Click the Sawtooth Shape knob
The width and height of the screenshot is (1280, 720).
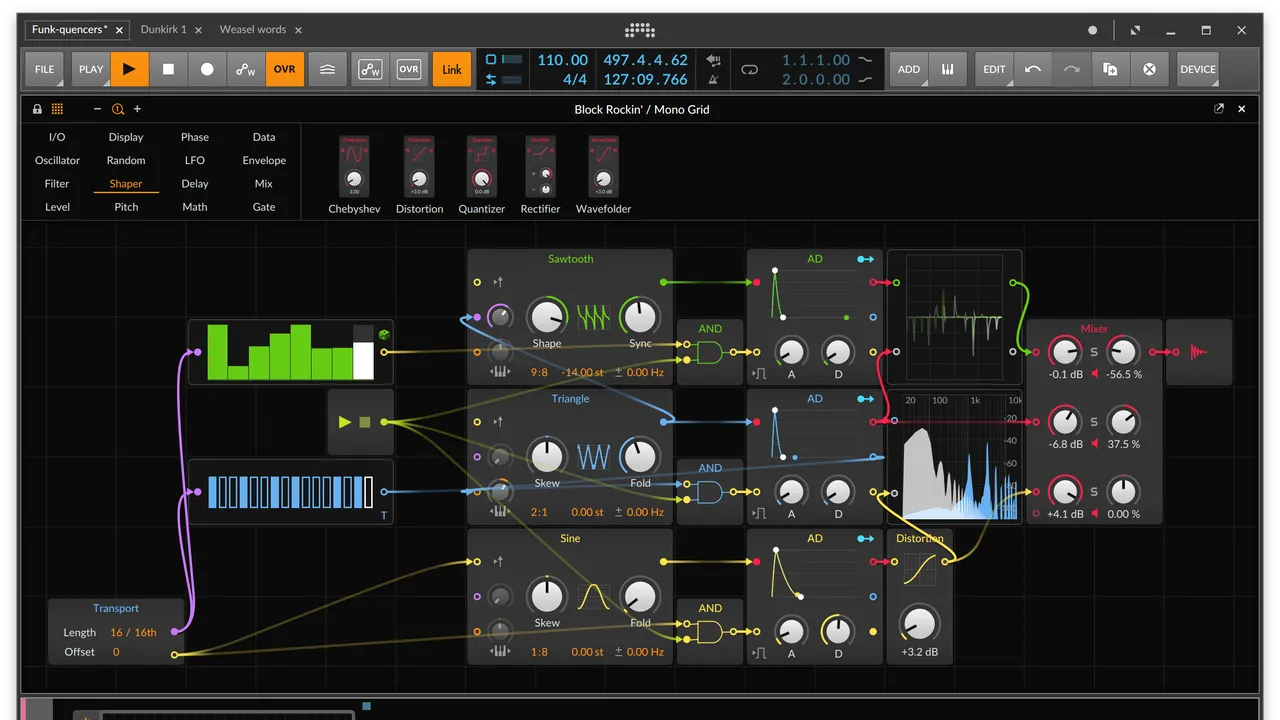tap(546, 317)
